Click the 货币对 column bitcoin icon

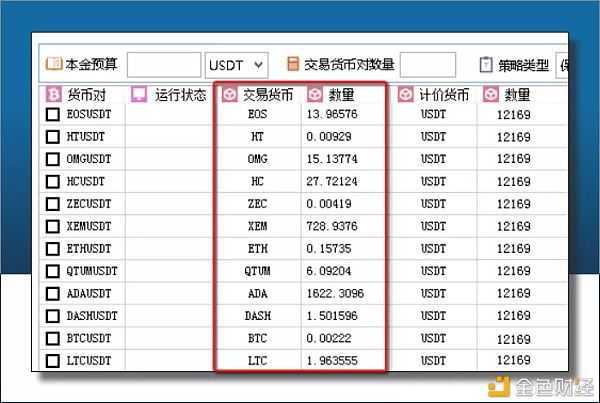click(x=53, y=94)
